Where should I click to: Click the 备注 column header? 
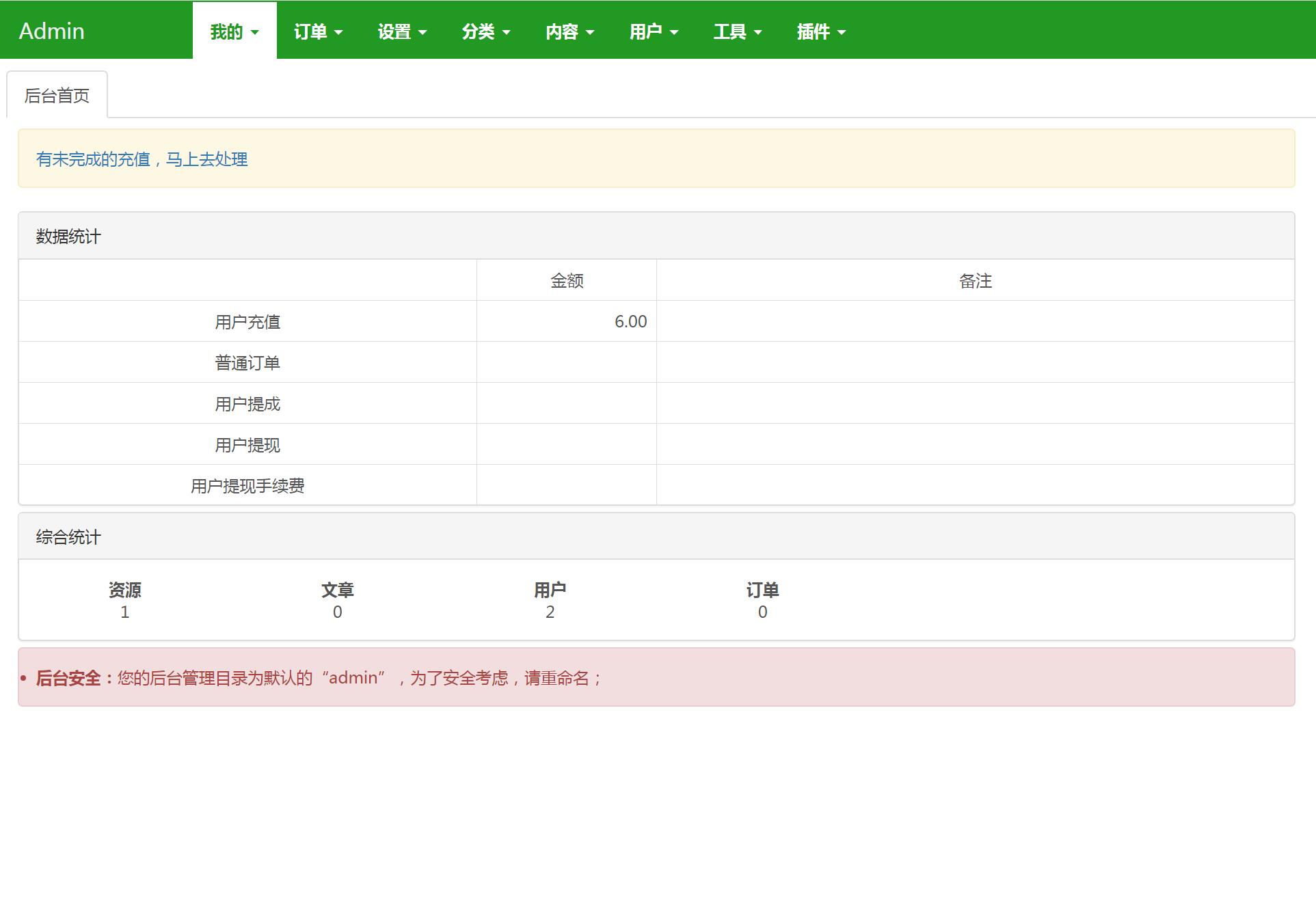pos(976,281)
